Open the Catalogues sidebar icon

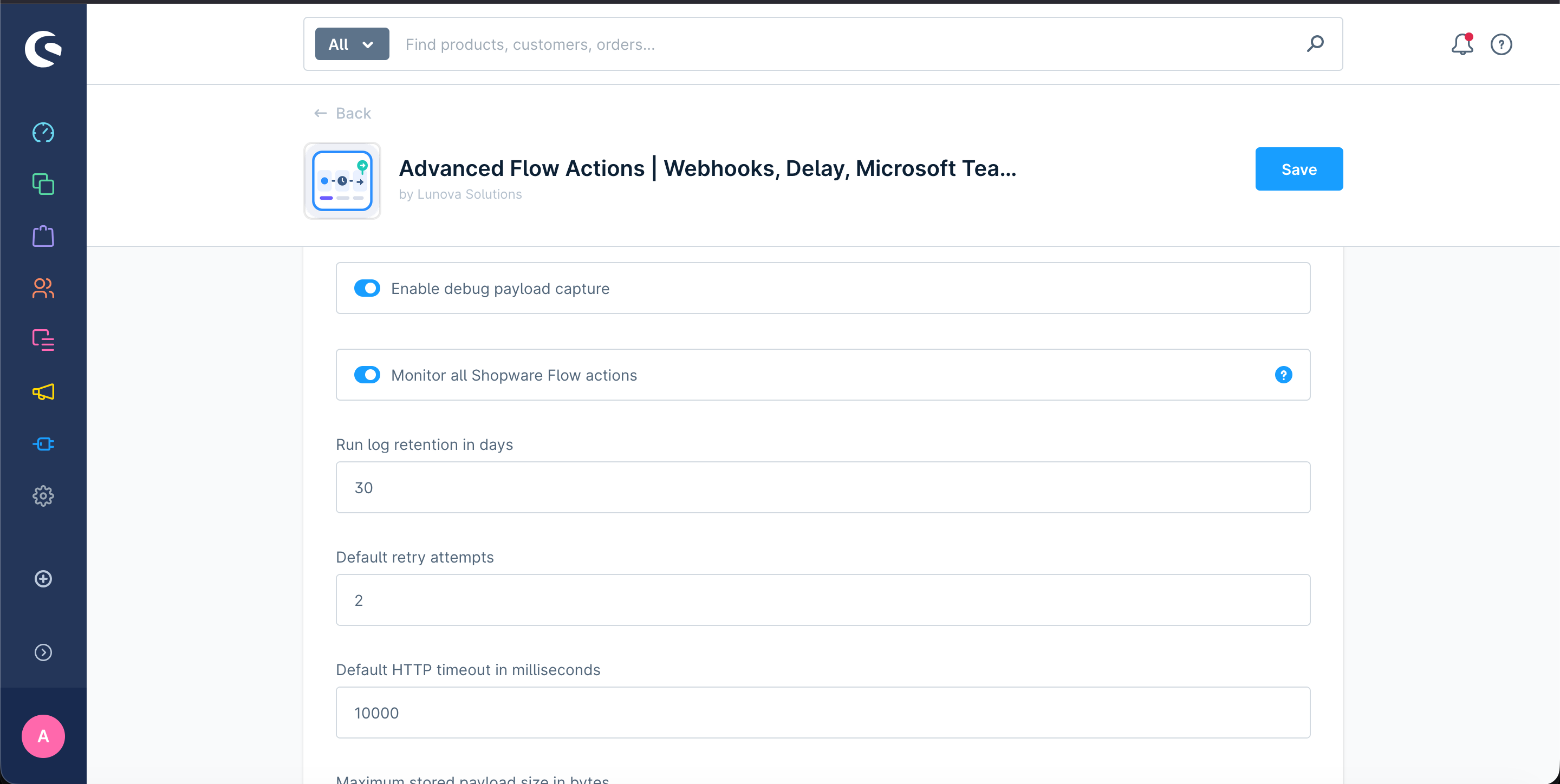coord(43,184)
